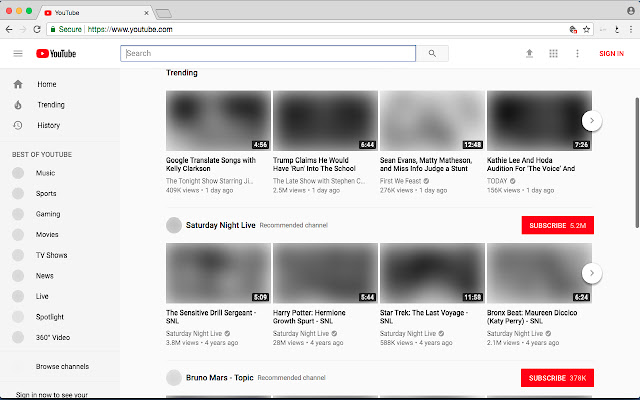Viewport: 640px width, 400px height.
Task: Open a new browser tab
Action: coord(164,13)
